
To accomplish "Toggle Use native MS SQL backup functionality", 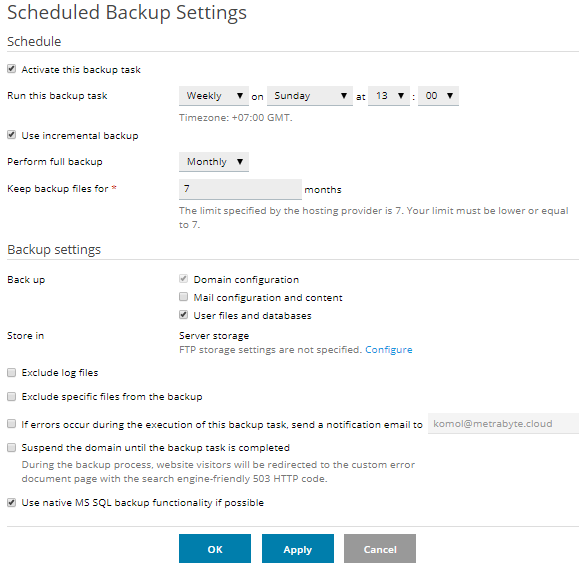I will [11, 502].
